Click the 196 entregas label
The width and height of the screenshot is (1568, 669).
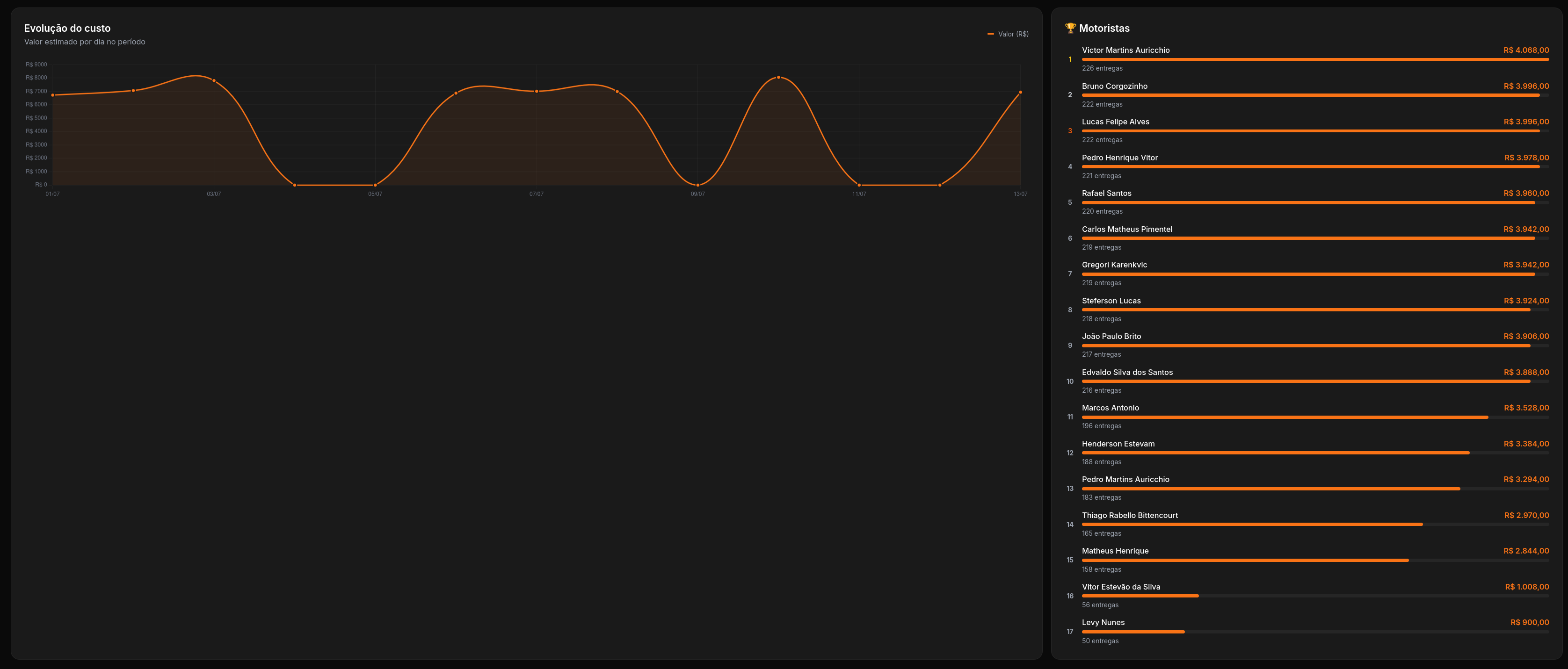coord(1101,426)
